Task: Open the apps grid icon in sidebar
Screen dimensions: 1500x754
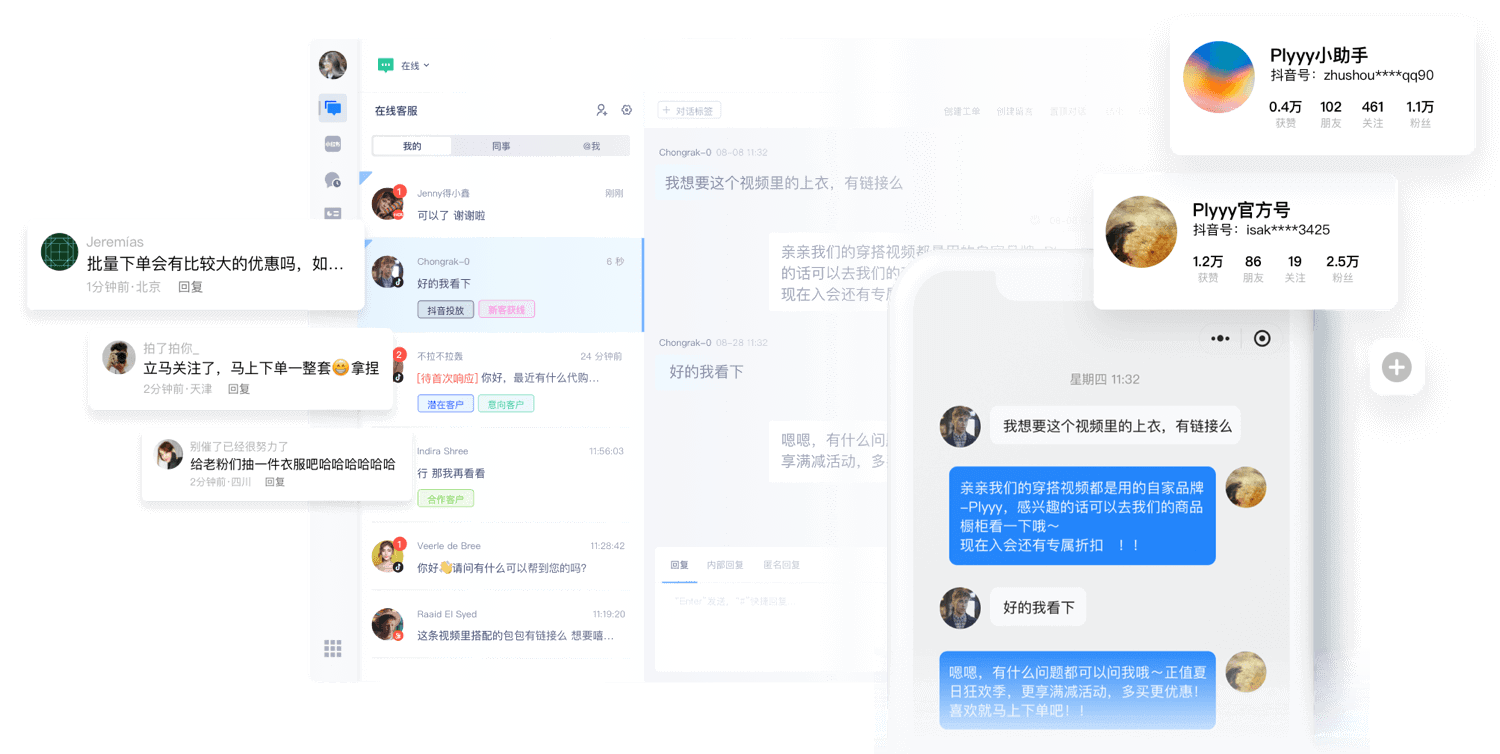Action: click(x=333, y=649)
